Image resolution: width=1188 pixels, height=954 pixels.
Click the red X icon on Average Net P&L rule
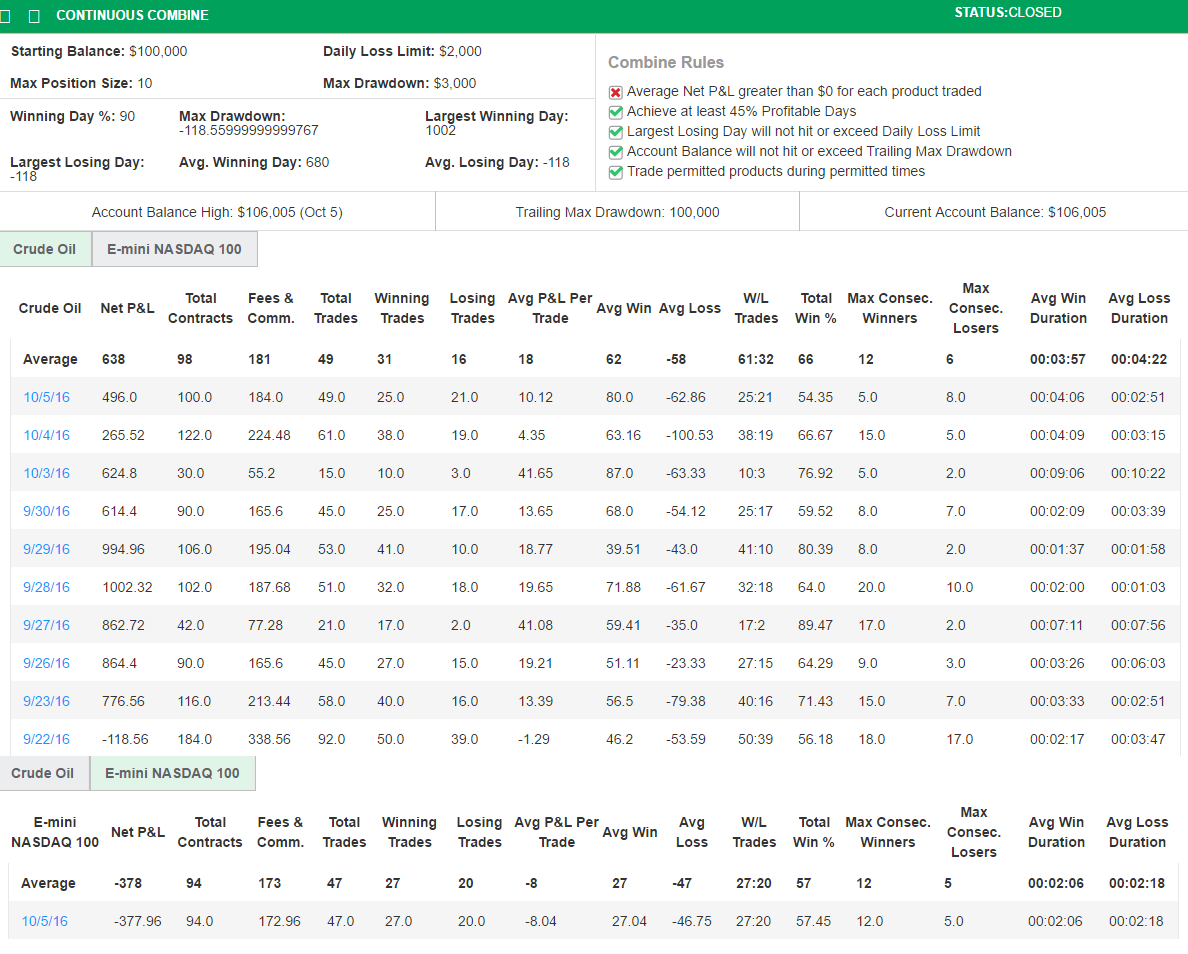pyautogui.click(x=616, y=91)
